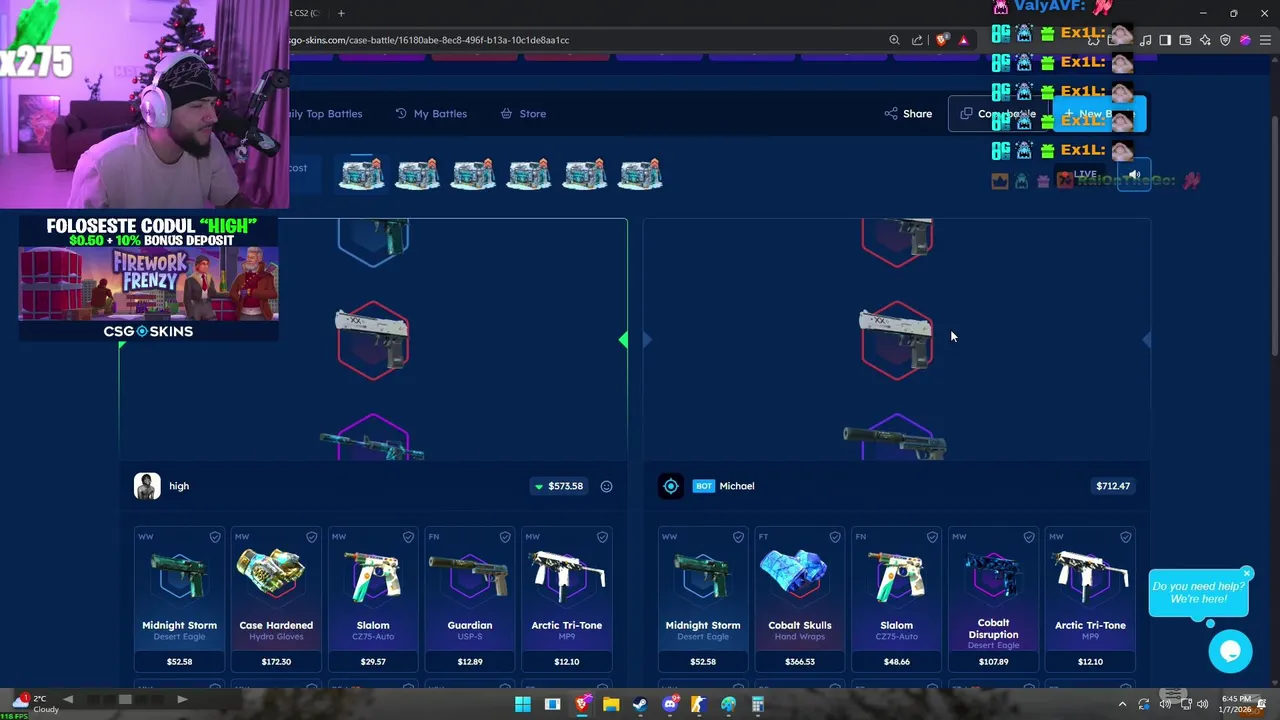Open the My Battles tab
The height and width of the screenshot is (720, 1280).
(x=431, y=114)
